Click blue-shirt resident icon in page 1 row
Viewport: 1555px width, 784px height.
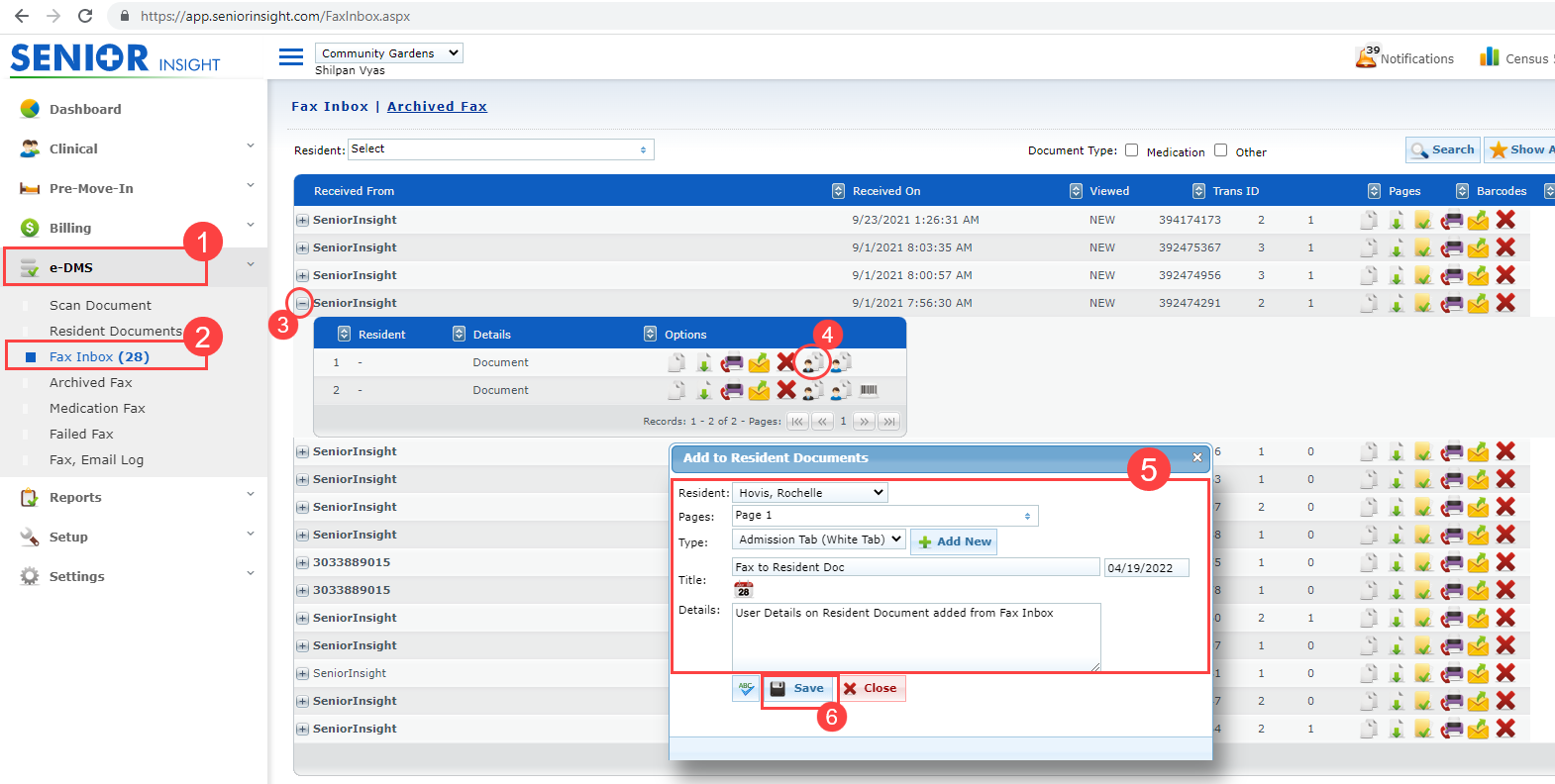coord(841,362)
